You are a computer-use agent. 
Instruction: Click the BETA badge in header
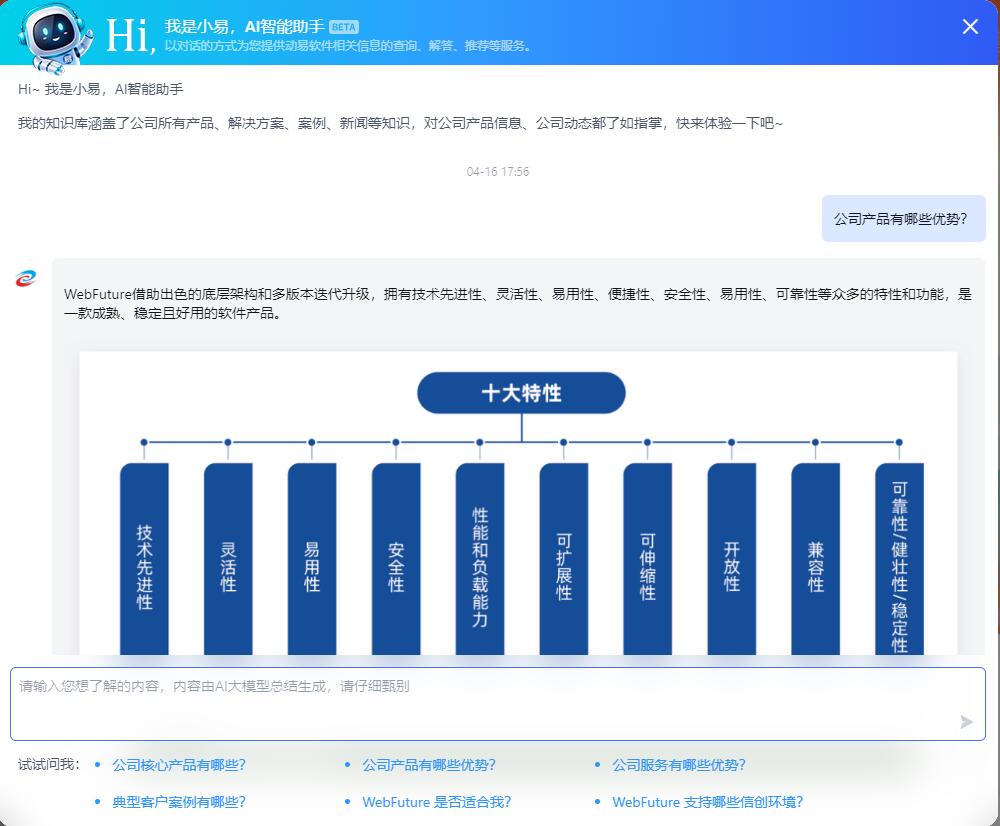click(x=343, y=27)
